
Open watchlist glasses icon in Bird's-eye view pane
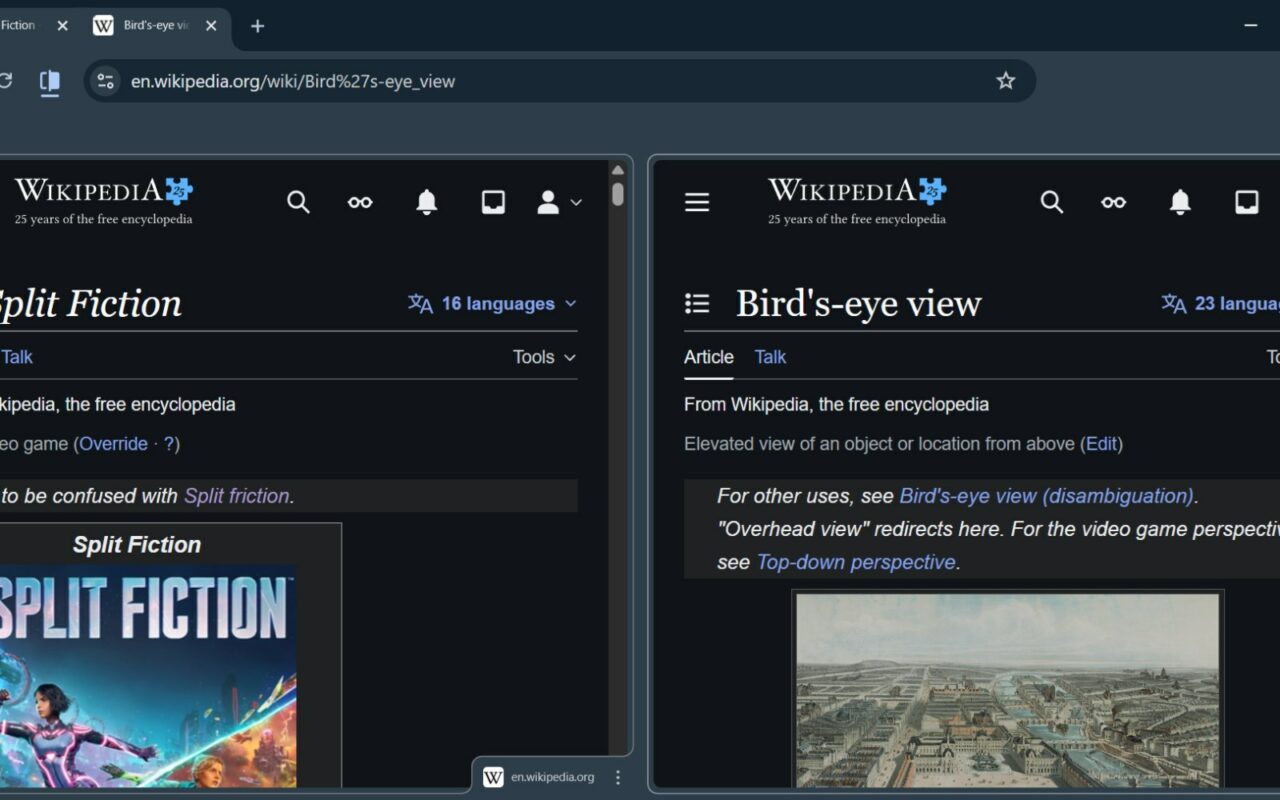point(1113,202)
